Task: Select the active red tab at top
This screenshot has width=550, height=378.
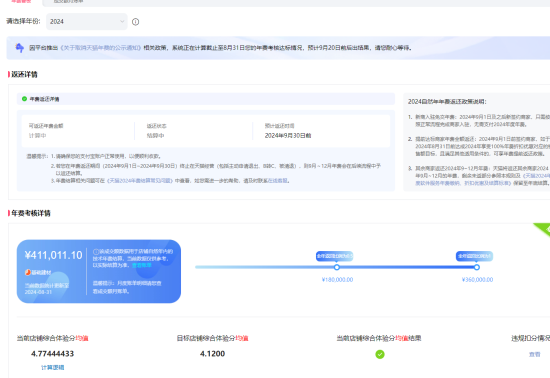Action: (x=21, y=1)
